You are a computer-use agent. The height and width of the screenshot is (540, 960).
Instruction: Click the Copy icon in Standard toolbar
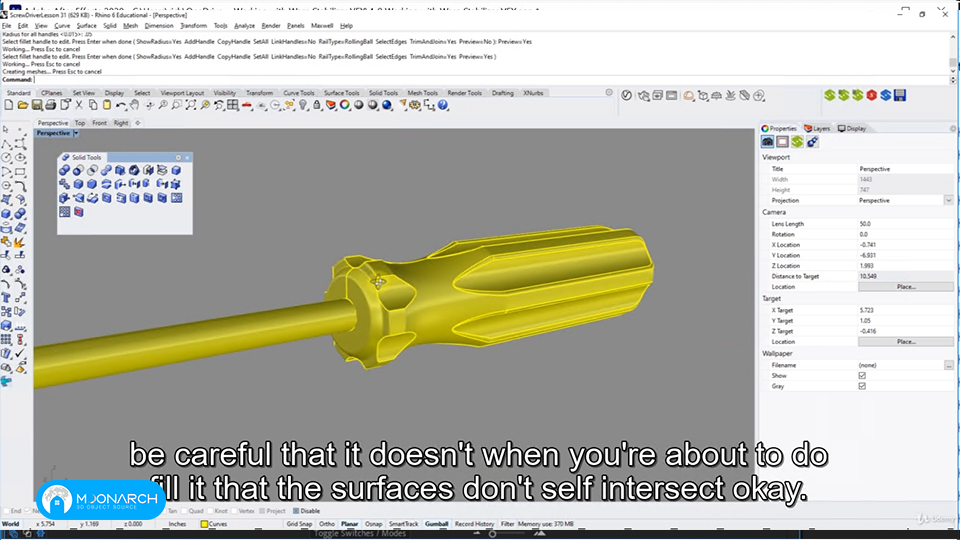(x=93, y=105)
